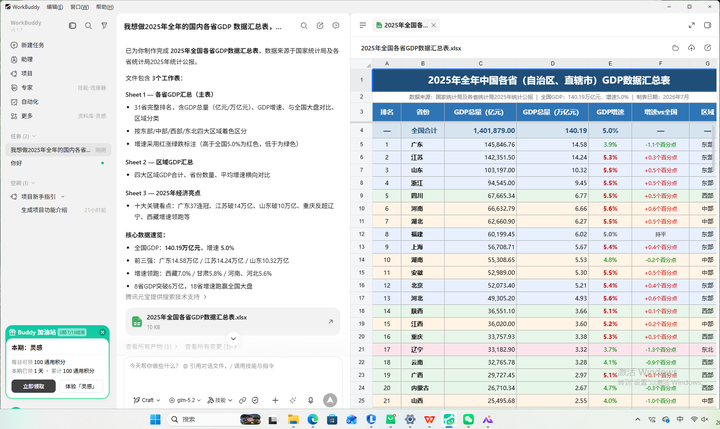Open the 帮助 menu

click(105, 7)
